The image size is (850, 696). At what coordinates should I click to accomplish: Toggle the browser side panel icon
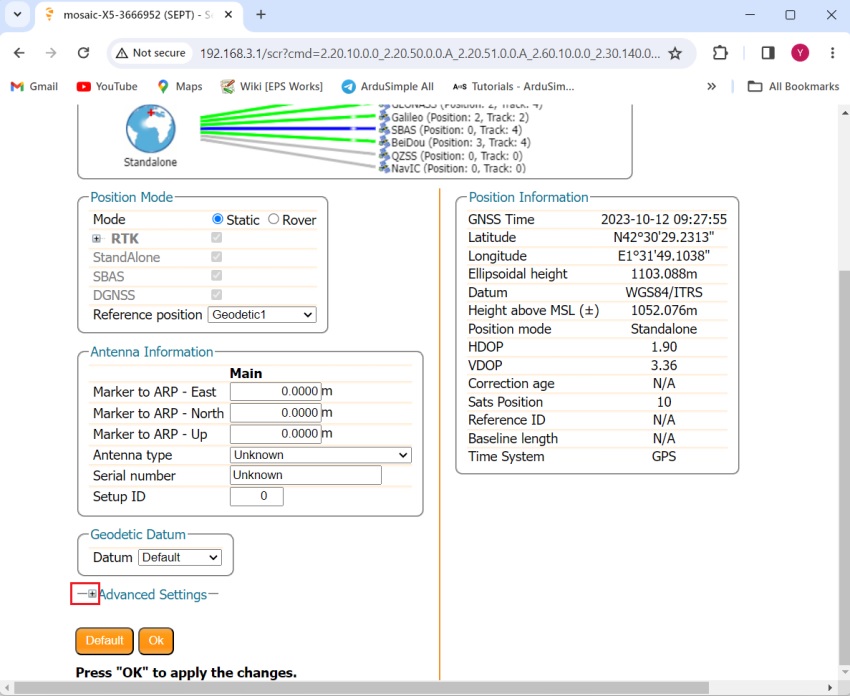[768, 53]
